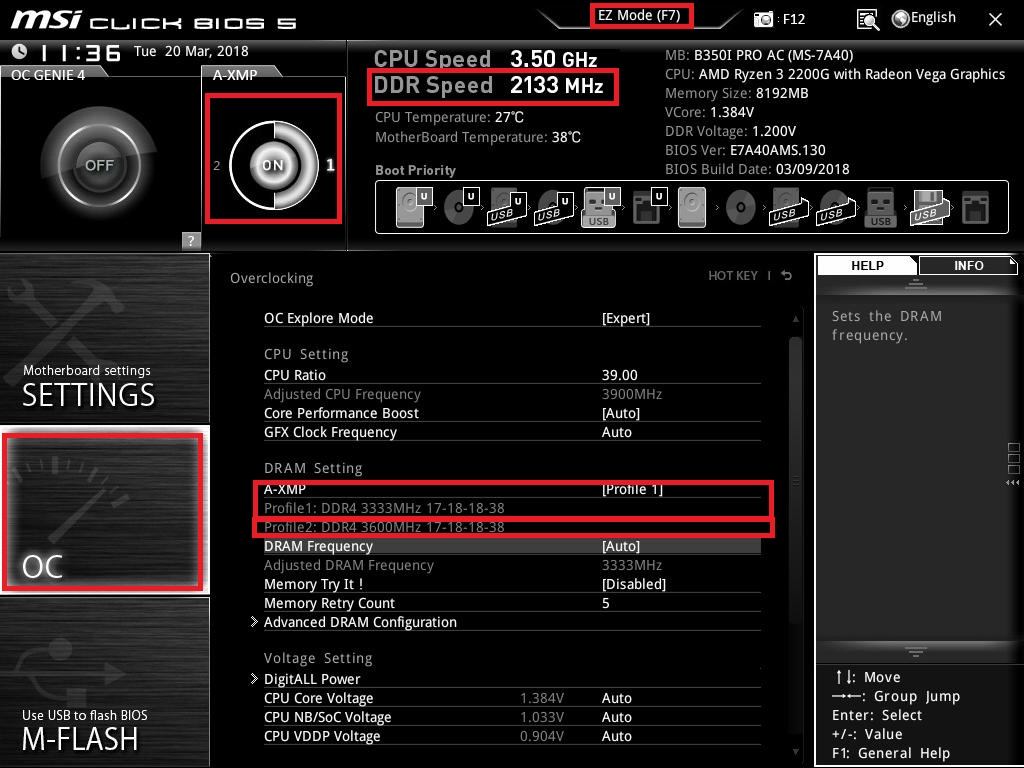Click the HOT KEY label
1024x768 pixels.
click(733, 276)
